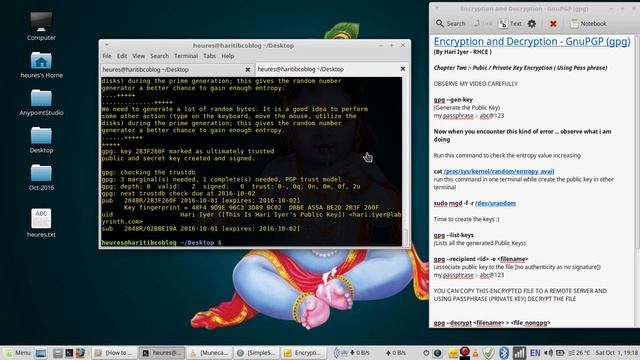Image resolution: width=640 pixels, height=360 pixels.
Task: Select the Oct-2016 folder icon
Action: pos(41,177)
